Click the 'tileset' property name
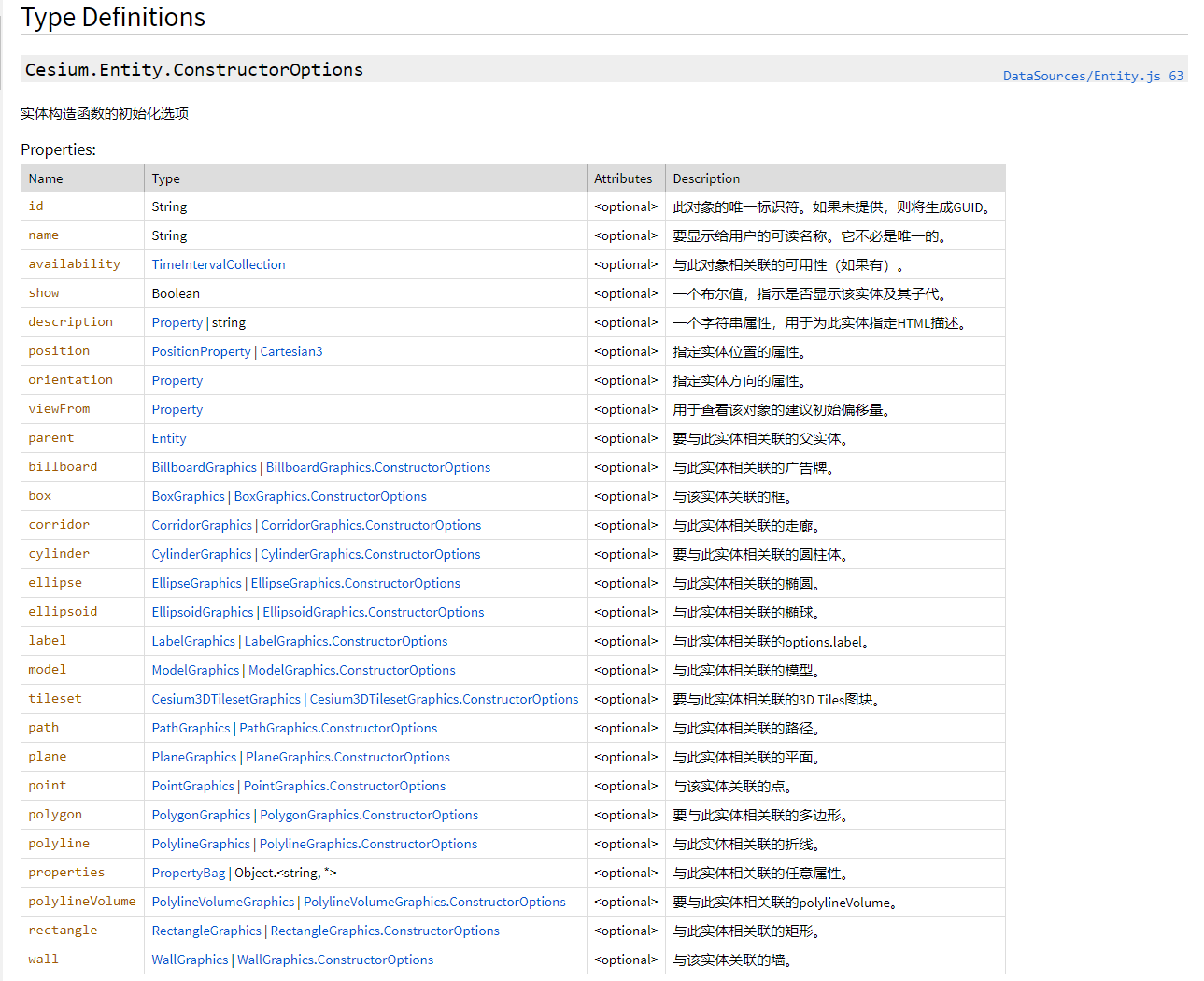The image size is (1204, 981). click(55, 699)
